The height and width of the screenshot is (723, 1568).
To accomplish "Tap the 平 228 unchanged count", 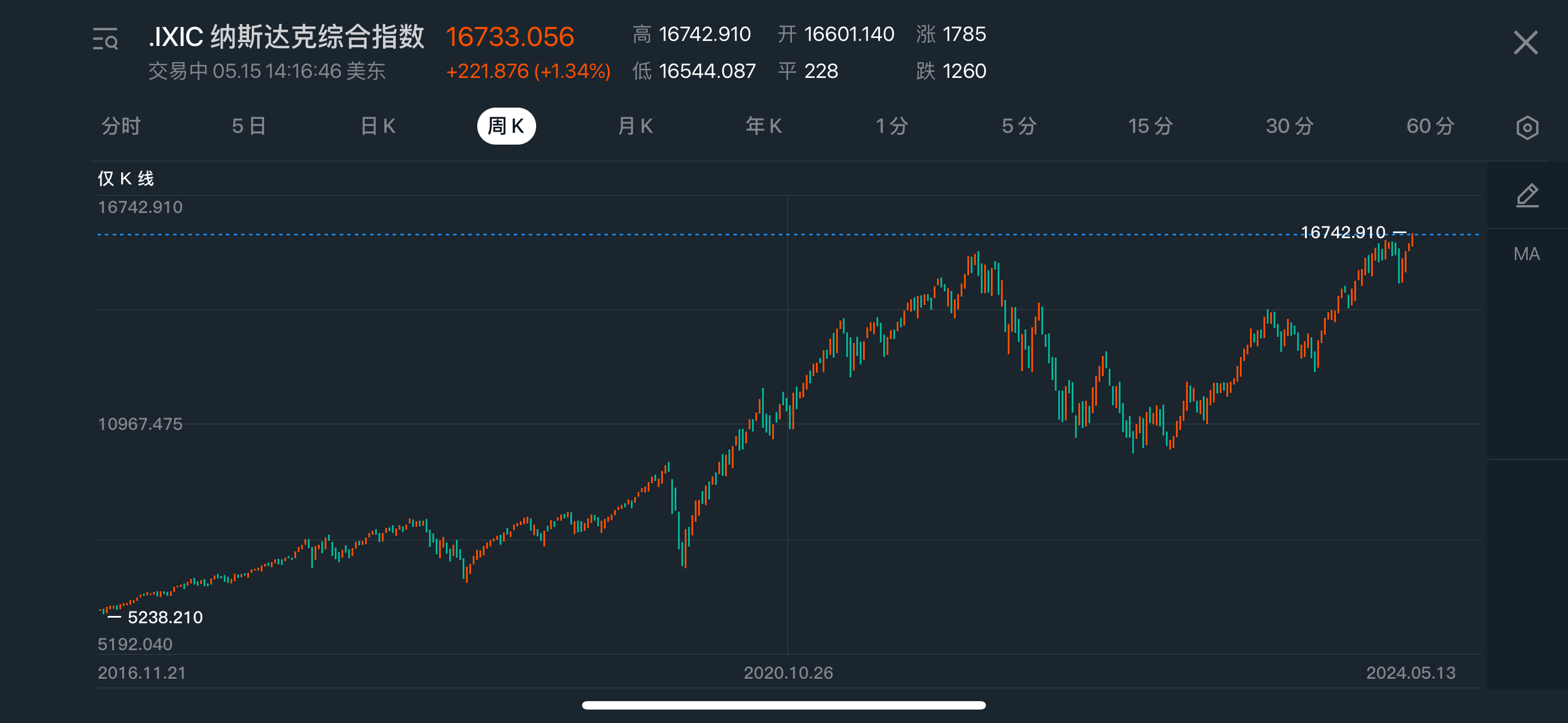I will point(808,71).
